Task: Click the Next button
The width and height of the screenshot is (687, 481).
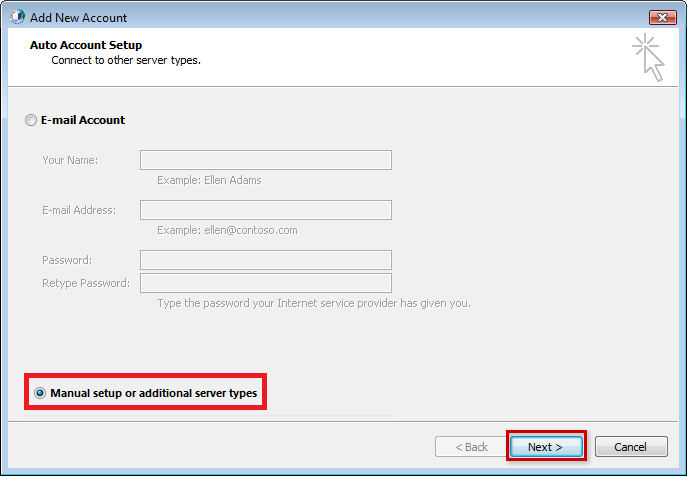Action: (546, 446)
